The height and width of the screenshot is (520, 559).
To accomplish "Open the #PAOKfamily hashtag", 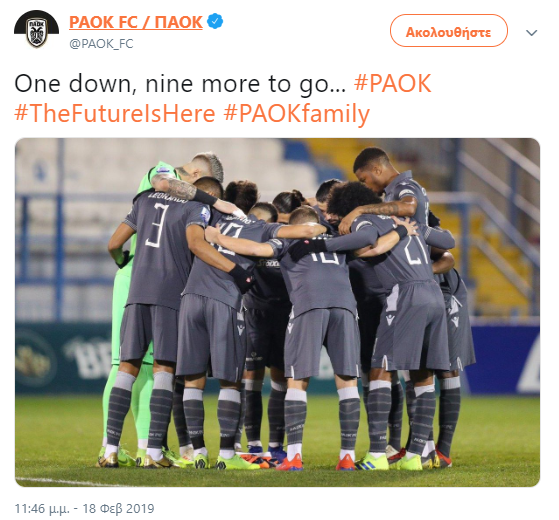I will 297,114.
